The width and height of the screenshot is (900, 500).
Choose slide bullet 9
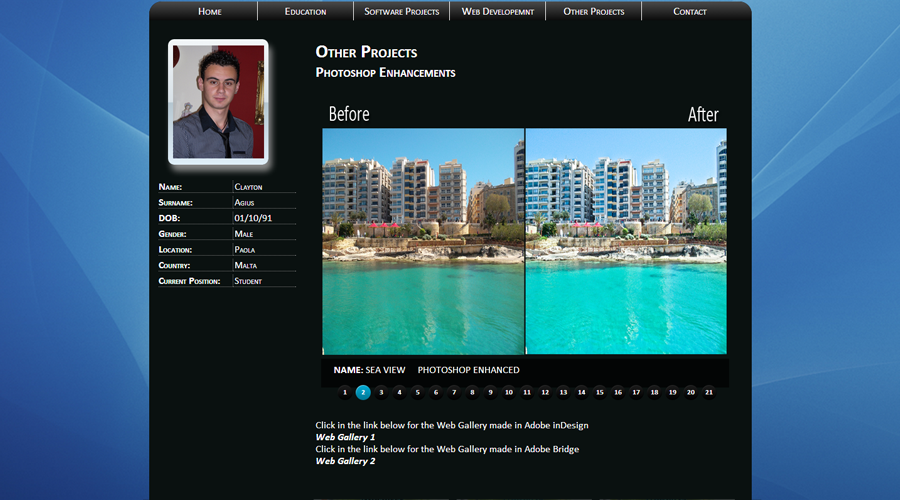490,393
